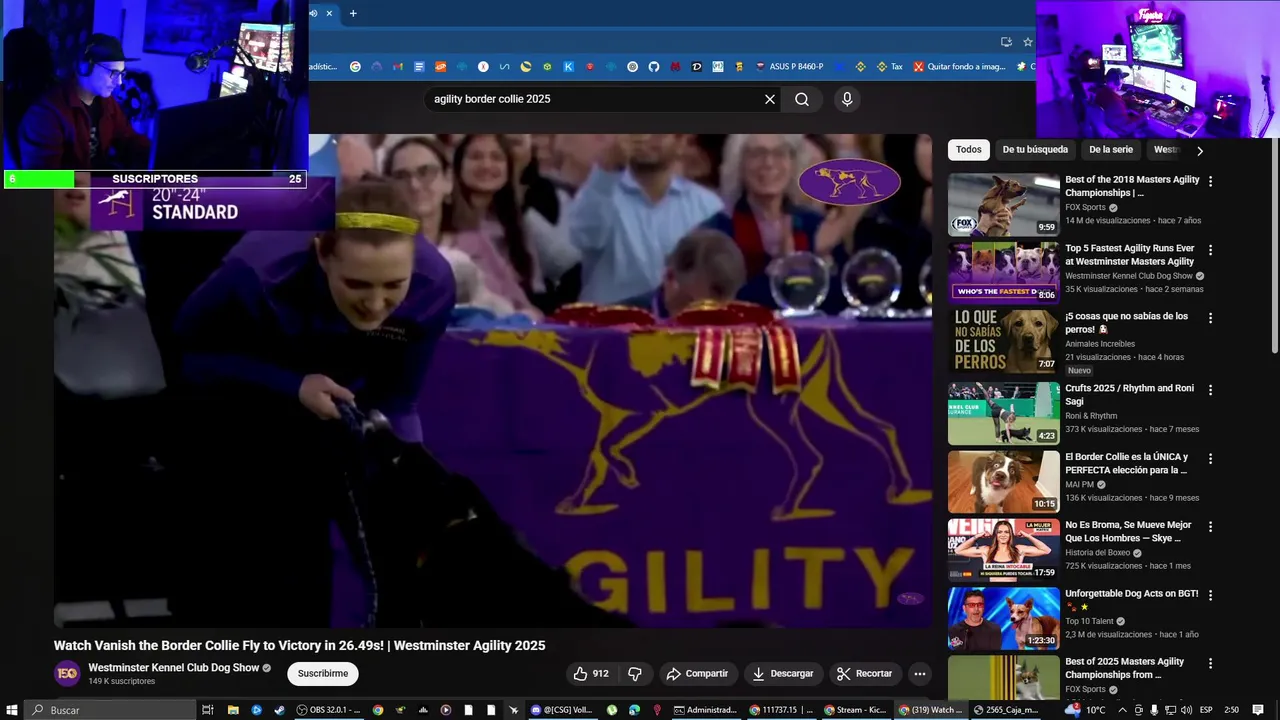Open options for Best of 2025 Masters Agility video

(1210, 663)
